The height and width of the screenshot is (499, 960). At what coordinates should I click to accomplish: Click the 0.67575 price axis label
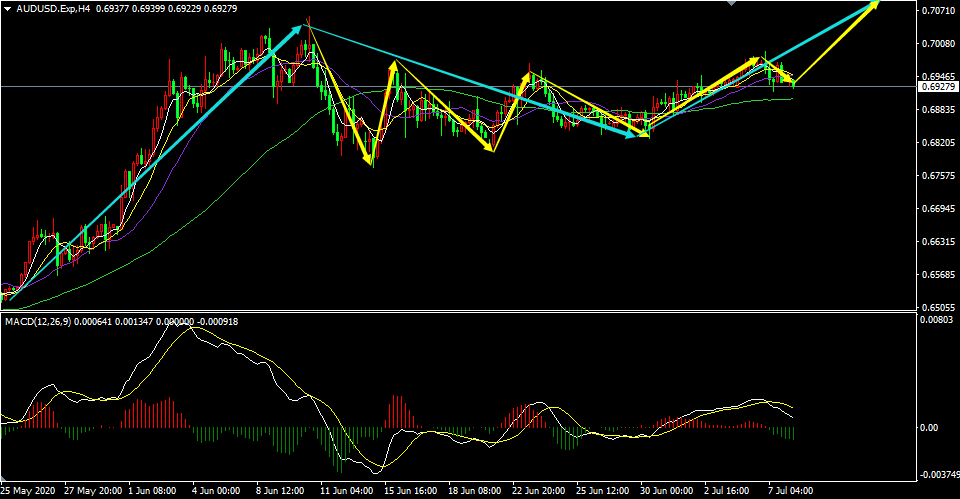tap(939, 176)
